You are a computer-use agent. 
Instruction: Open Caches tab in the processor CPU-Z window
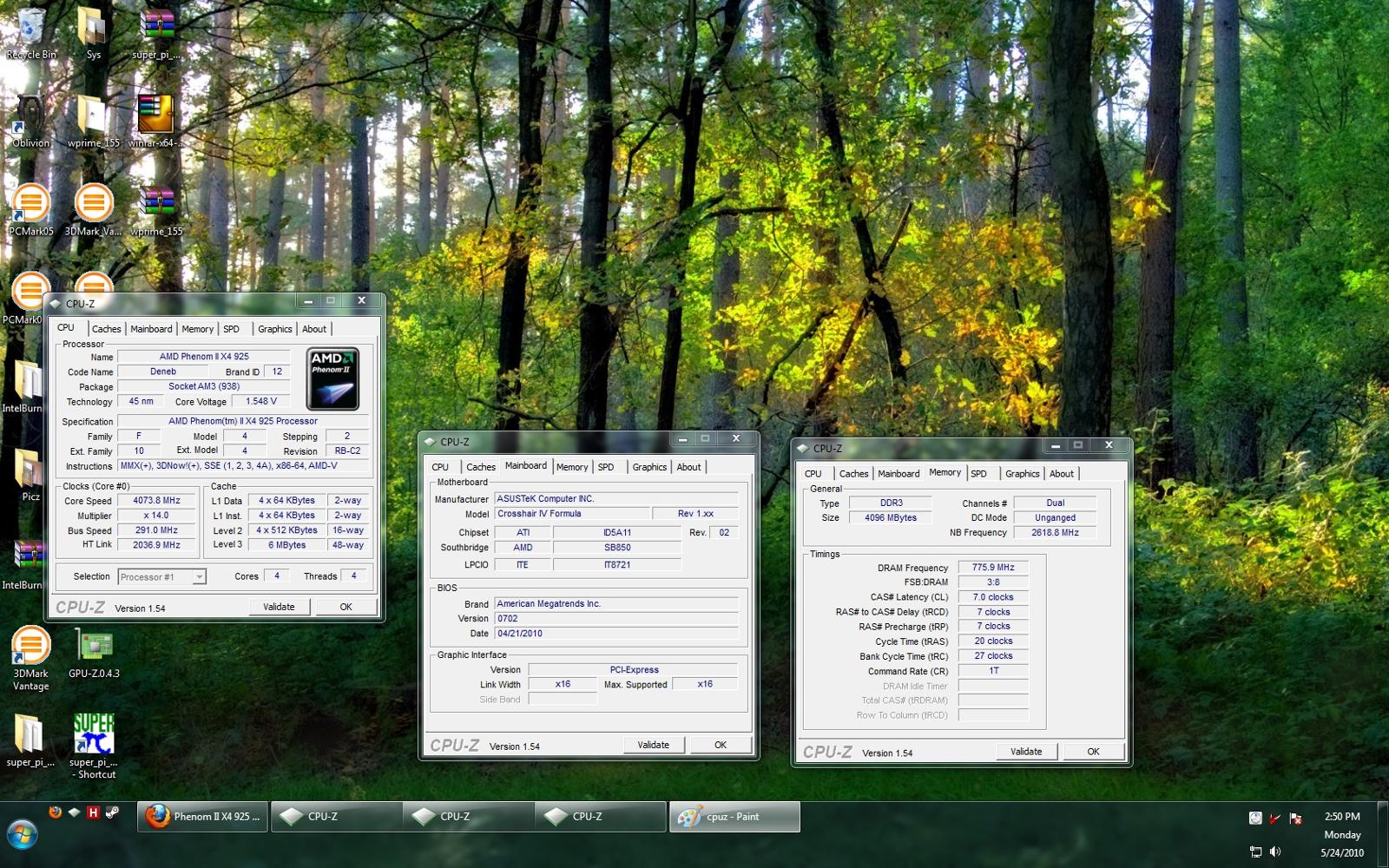click(x=107, y=329)
